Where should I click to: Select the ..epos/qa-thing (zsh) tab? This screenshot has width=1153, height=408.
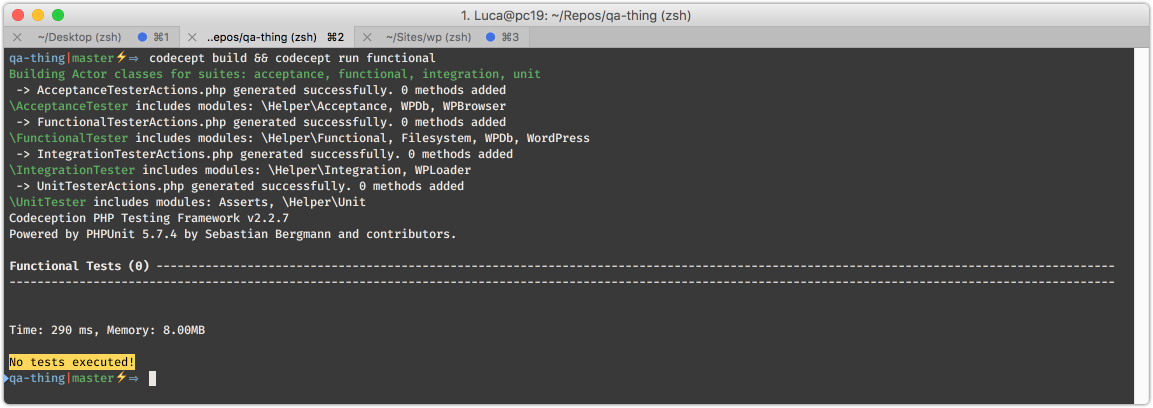point(267,37)
